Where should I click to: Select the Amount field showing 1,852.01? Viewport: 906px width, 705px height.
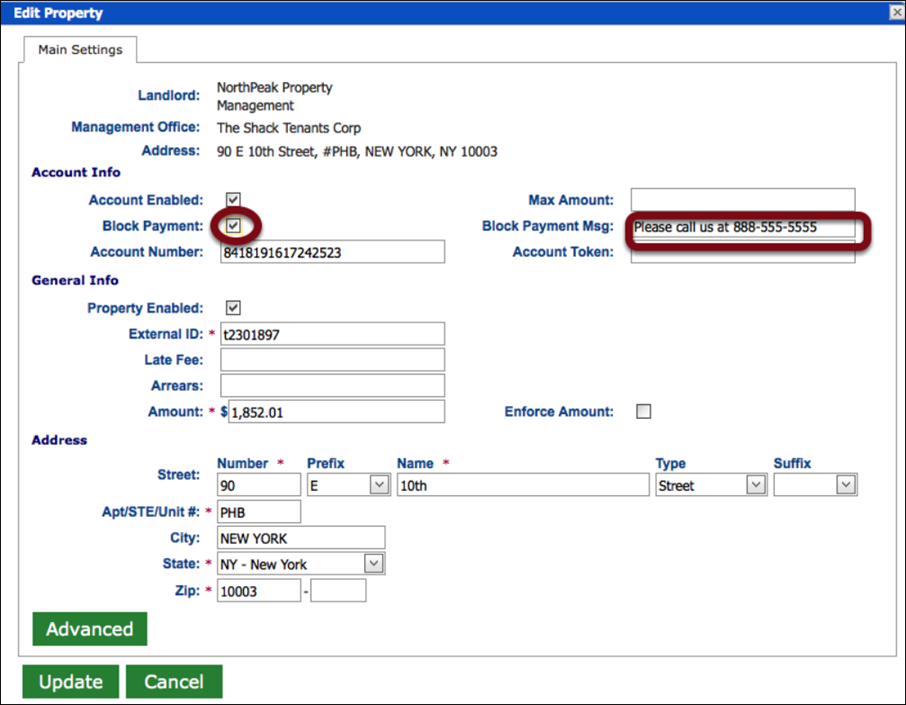[x=335, y=411]
